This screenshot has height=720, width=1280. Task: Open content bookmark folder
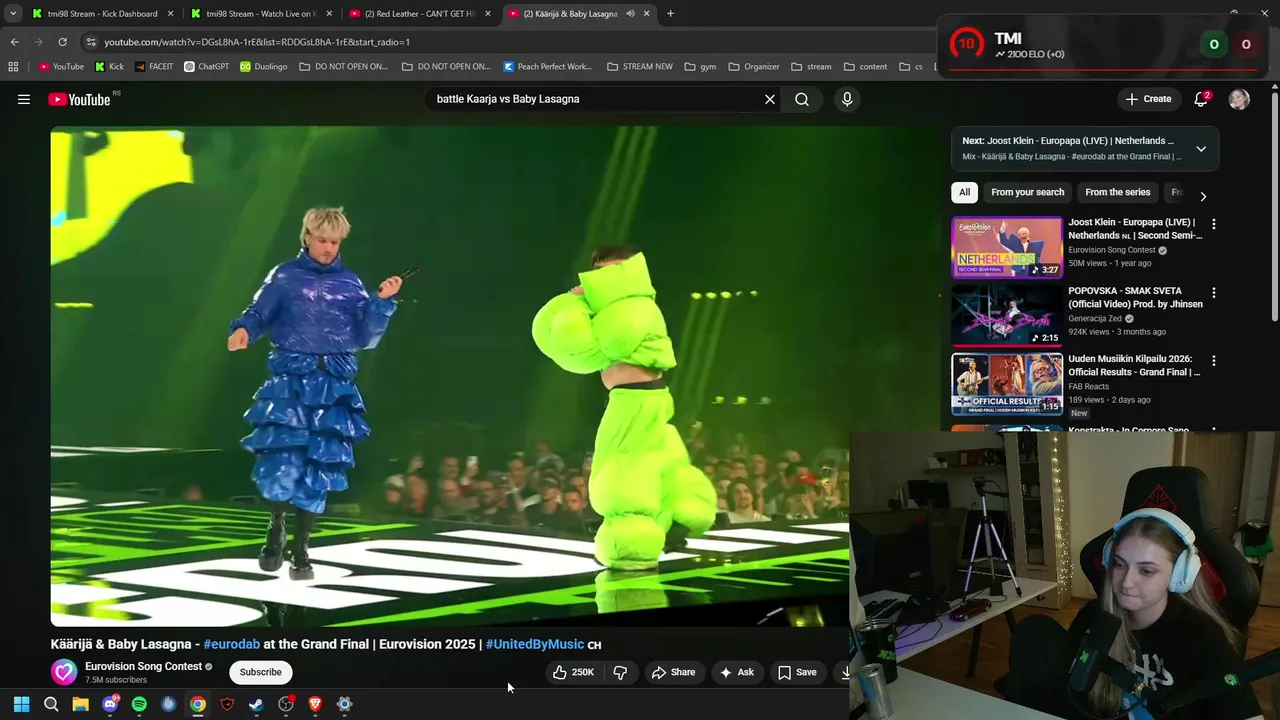coord(865,67)
